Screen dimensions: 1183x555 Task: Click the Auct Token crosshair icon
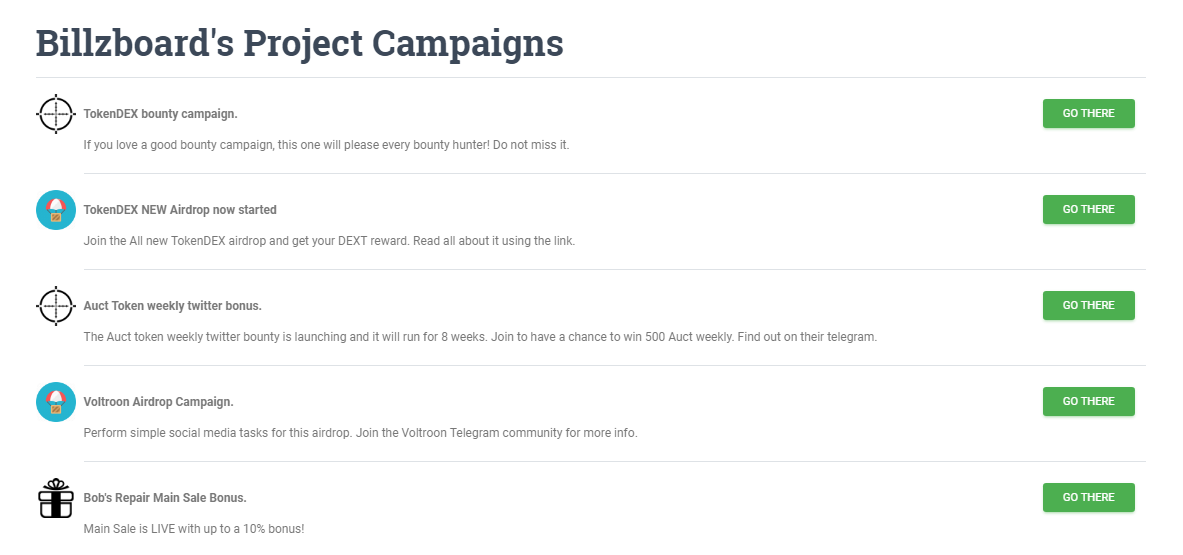56,306
